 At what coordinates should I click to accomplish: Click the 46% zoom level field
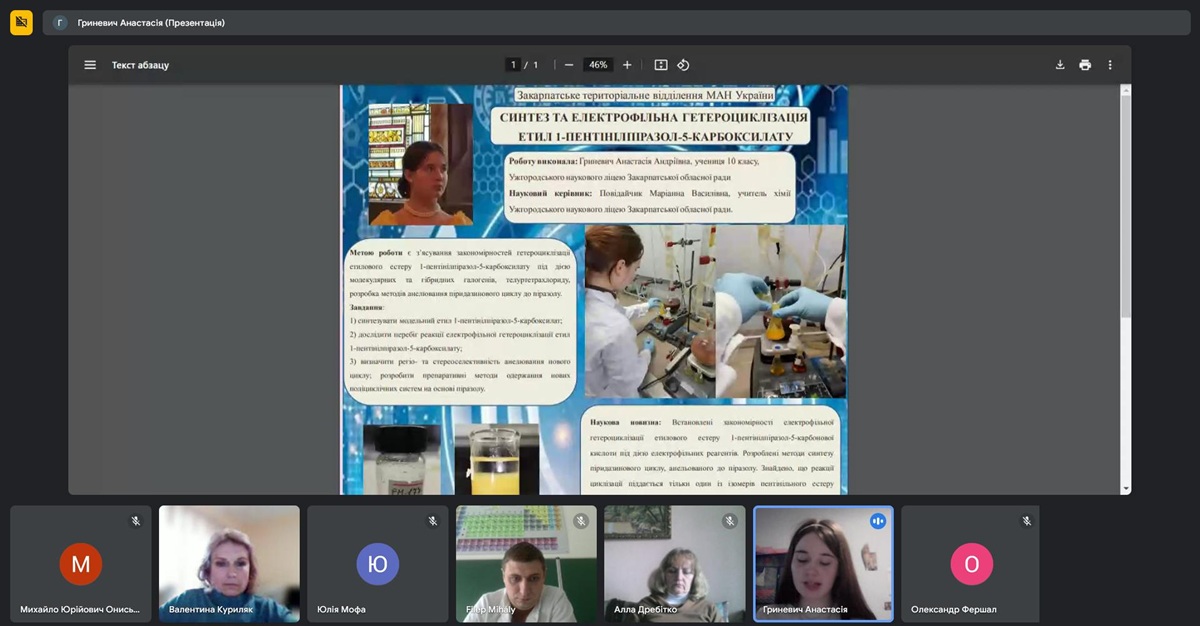pos(598,65)
